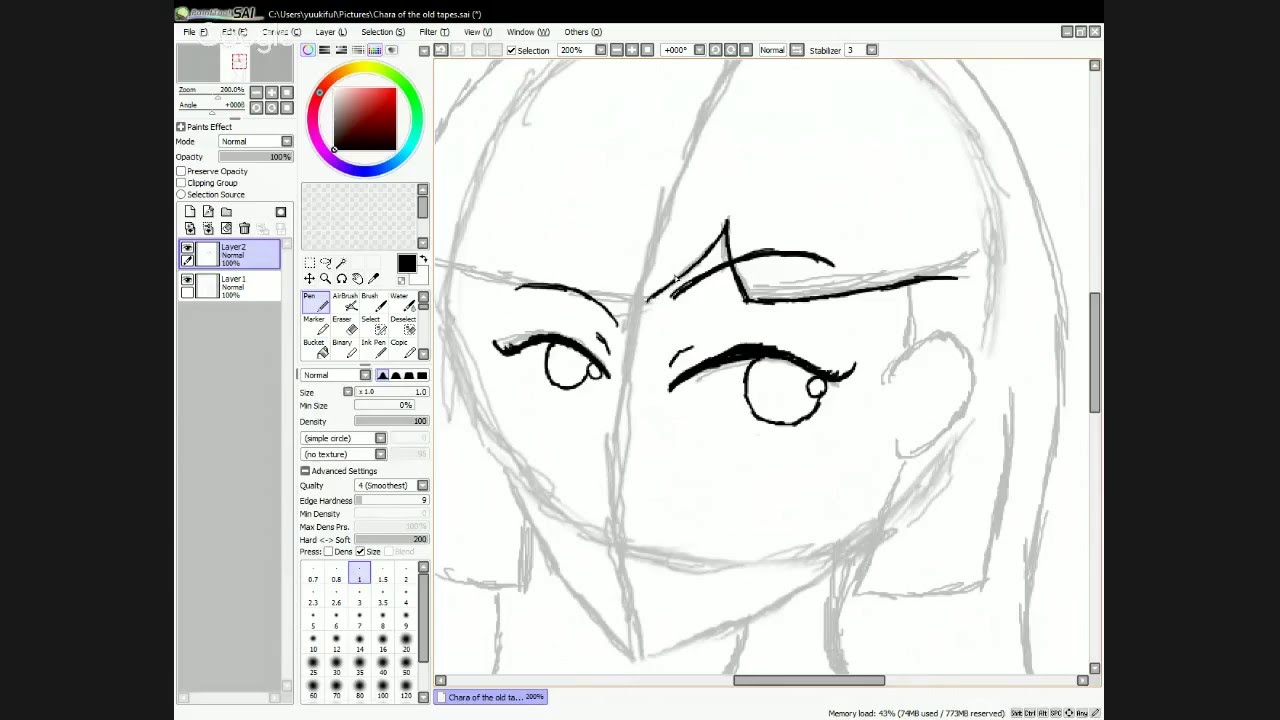Activate the zoom magnifier tool
1280x720 pixels.
[x=325, y=279]
